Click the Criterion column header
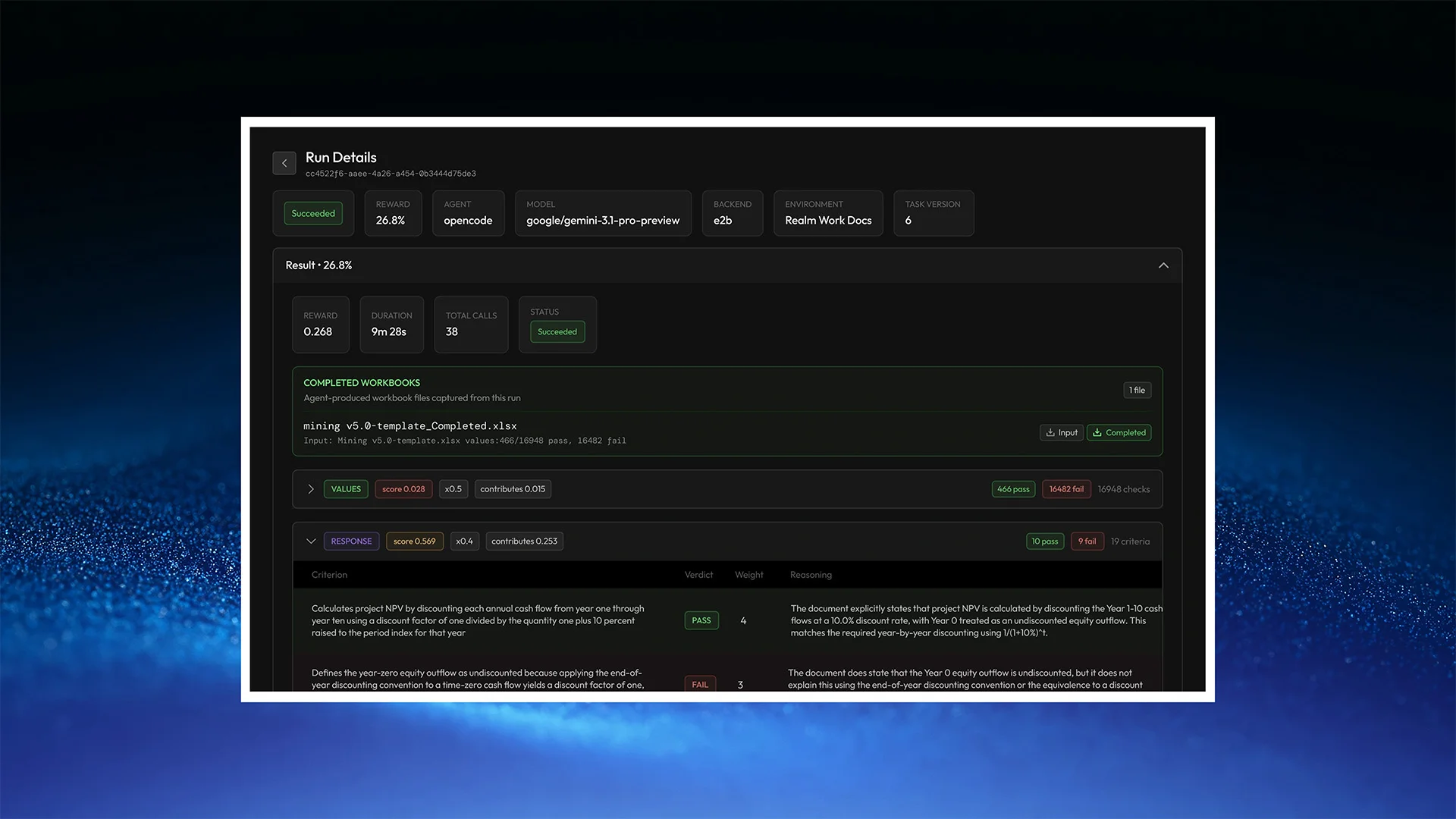 [x=329, y=575]
